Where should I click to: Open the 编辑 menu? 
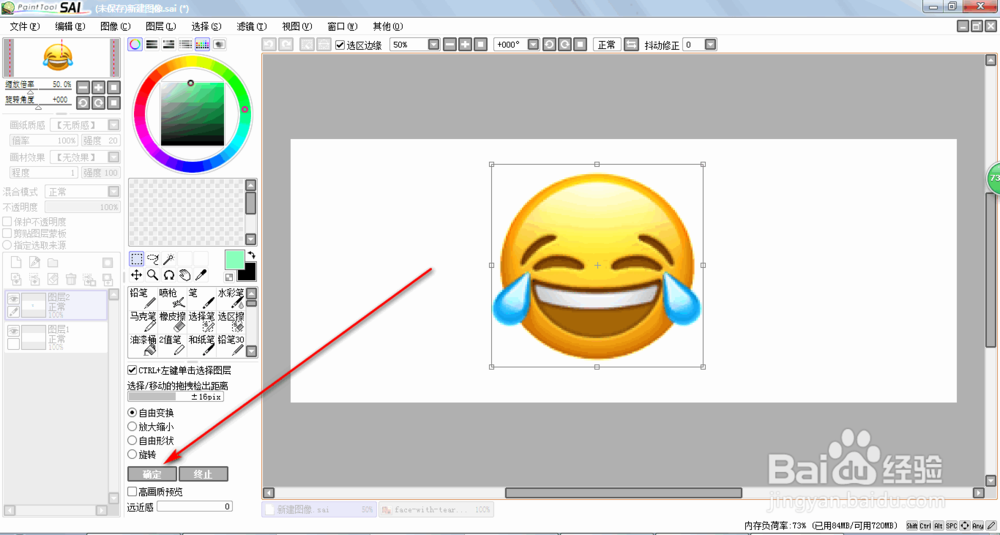70,26
